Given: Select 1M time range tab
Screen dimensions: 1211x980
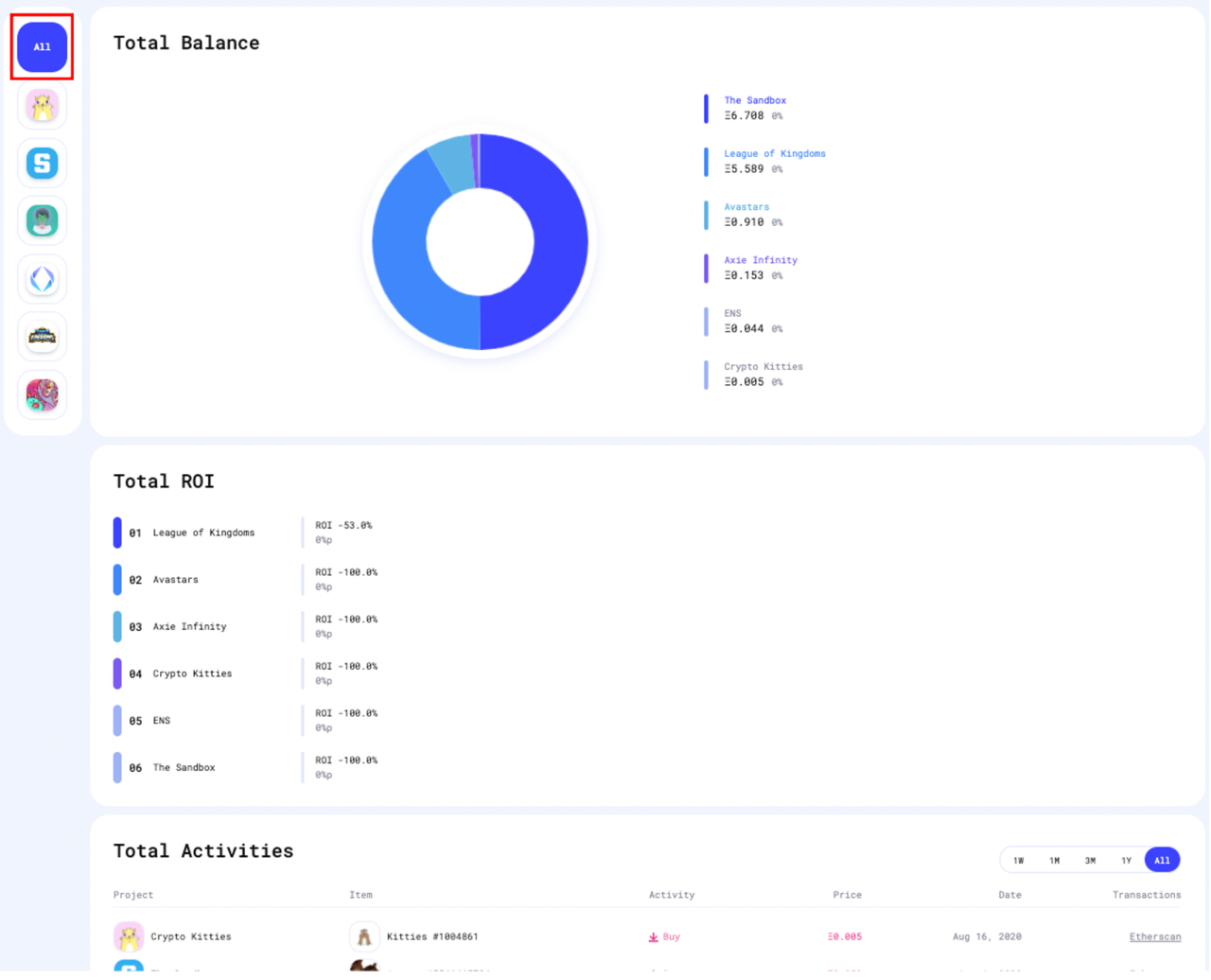Looking at the screenshot, I should click(1055, 860).
